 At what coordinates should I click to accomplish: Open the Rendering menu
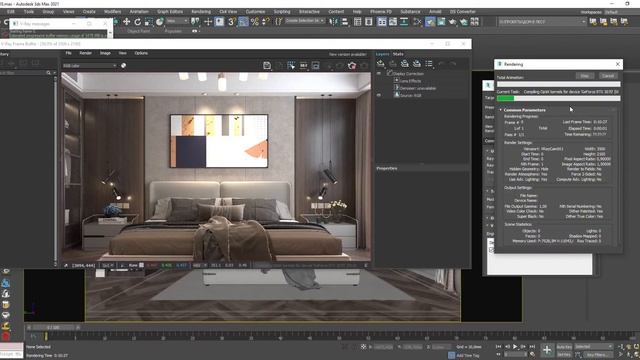pos(201,12)
